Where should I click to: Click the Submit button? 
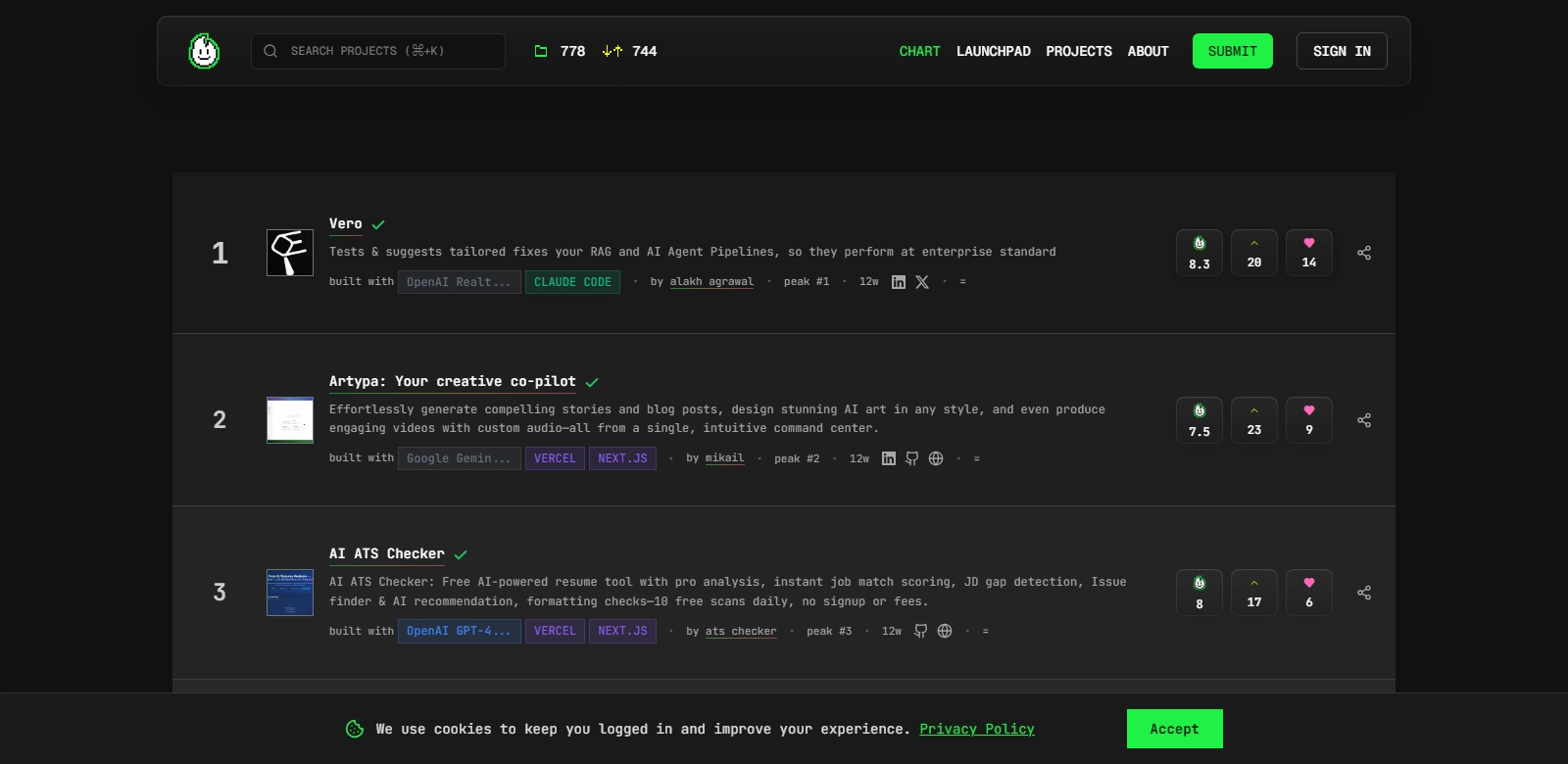point(1233,51)
